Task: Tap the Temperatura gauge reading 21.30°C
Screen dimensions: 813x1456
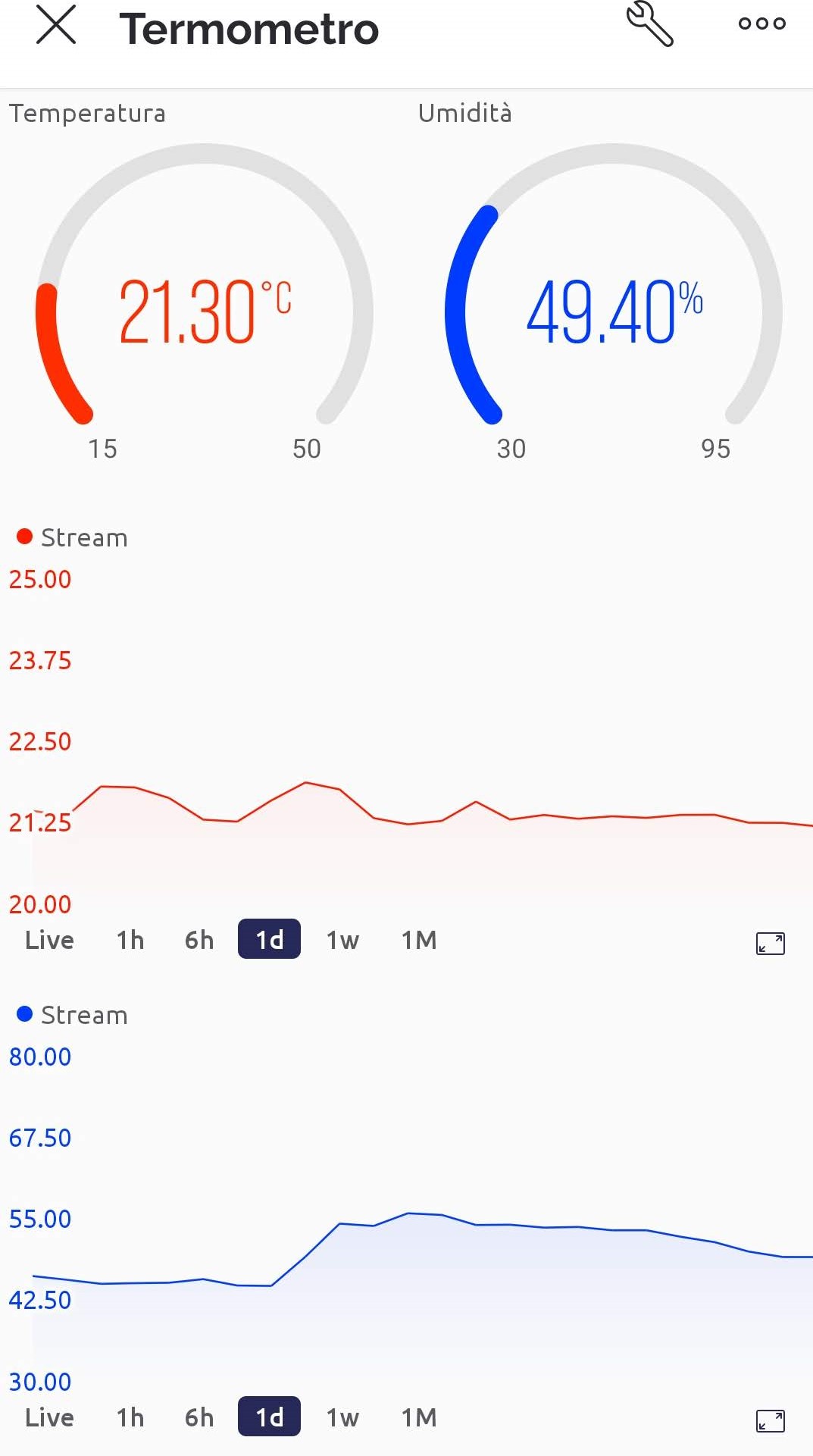Action: coord(205,311)
